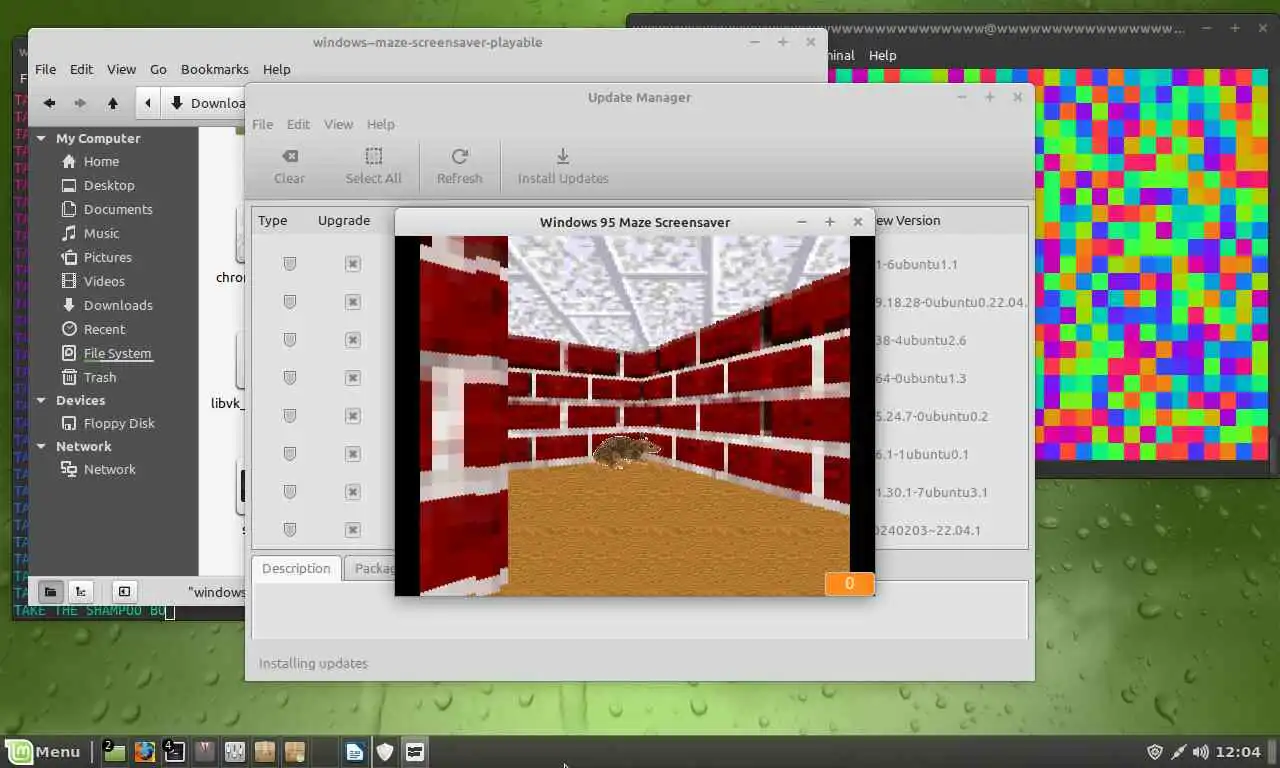This screenshot has height=768, width=1280.
Task: Open Videos in file manager sidebar
Action: pos(104,281)
